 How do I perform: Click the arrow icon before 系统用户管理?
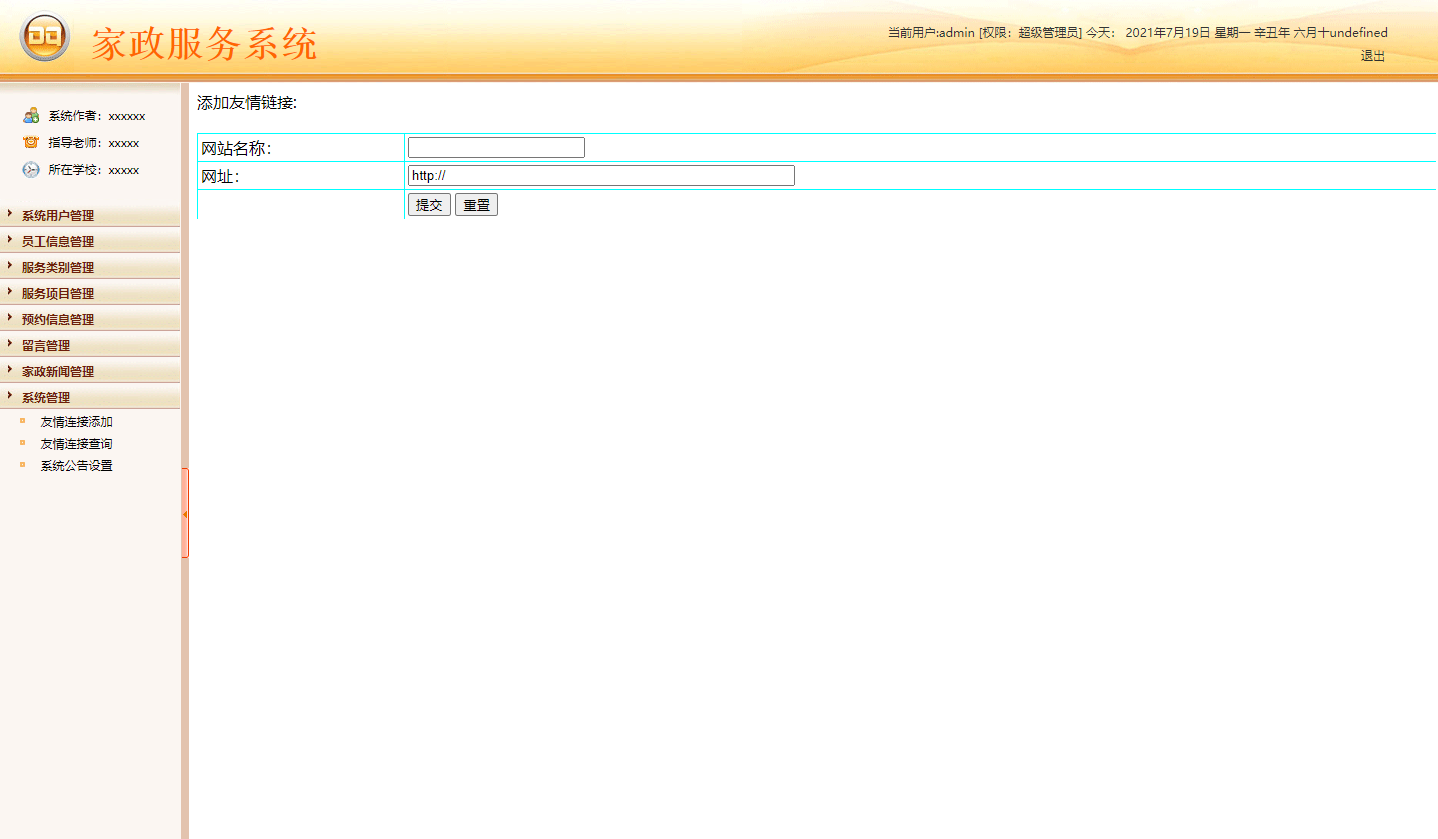(x=10, y=215)
